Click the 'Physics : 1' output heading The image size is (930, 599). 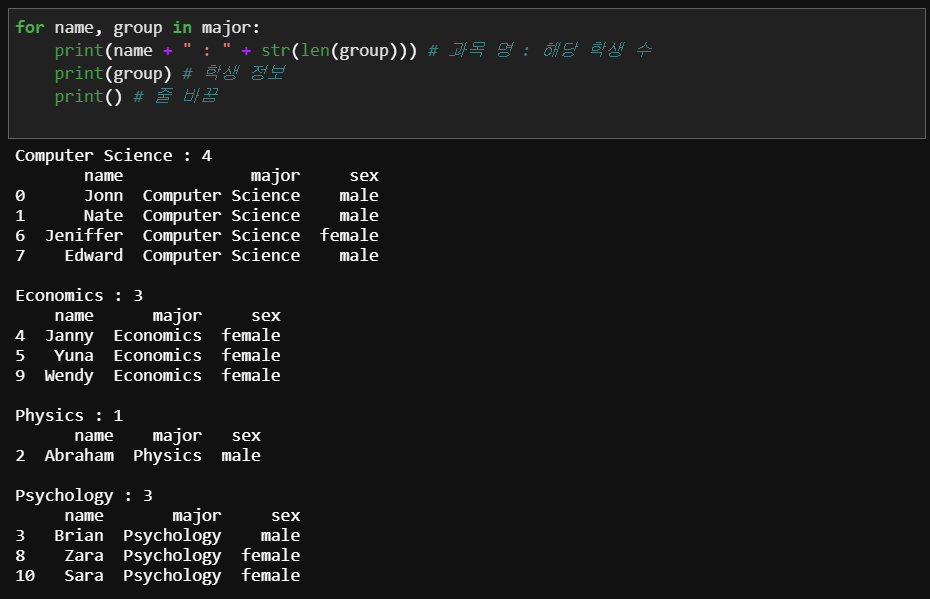click(69, 416)
